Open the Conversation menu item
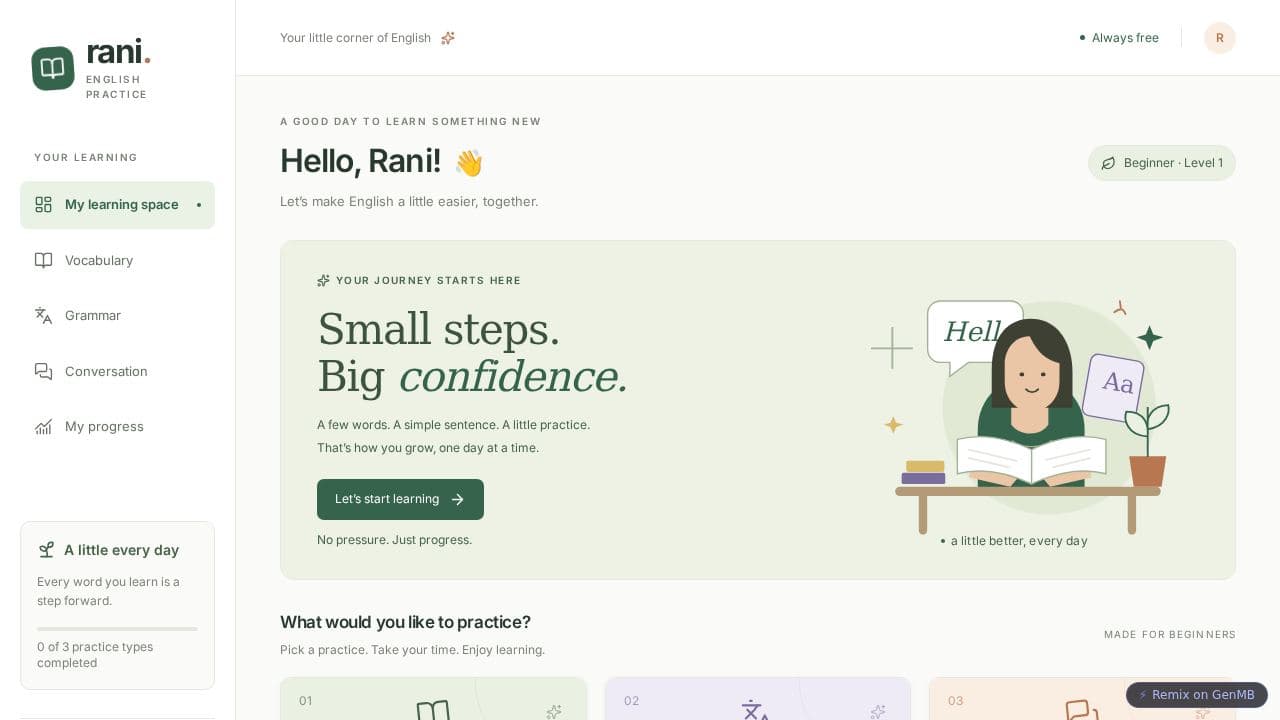 [x=117, y=371]
